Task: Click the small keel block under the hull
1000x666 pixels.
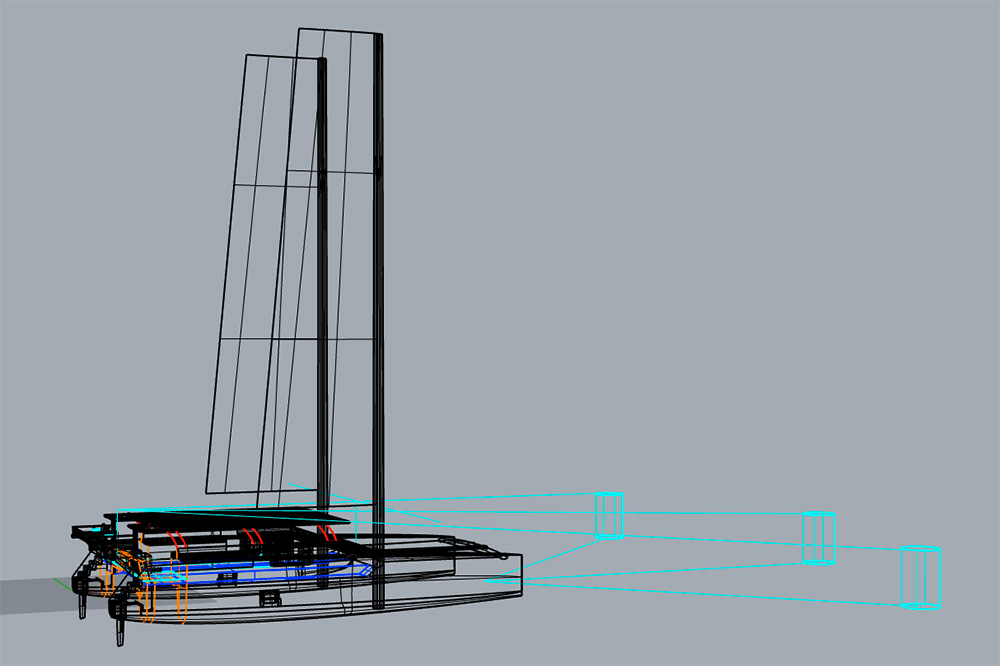Action: pyautogui.click(x=267, y=598)
